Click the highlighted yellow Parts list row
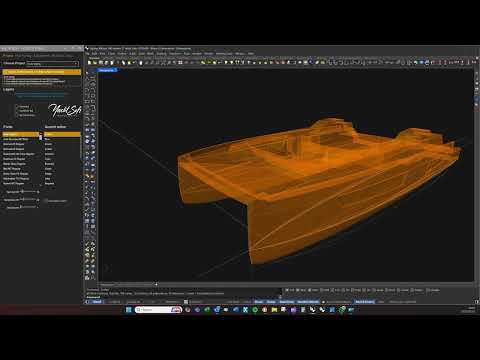This screenshot has height=360, width=480. pyautogui.click(x=21, y=134)
